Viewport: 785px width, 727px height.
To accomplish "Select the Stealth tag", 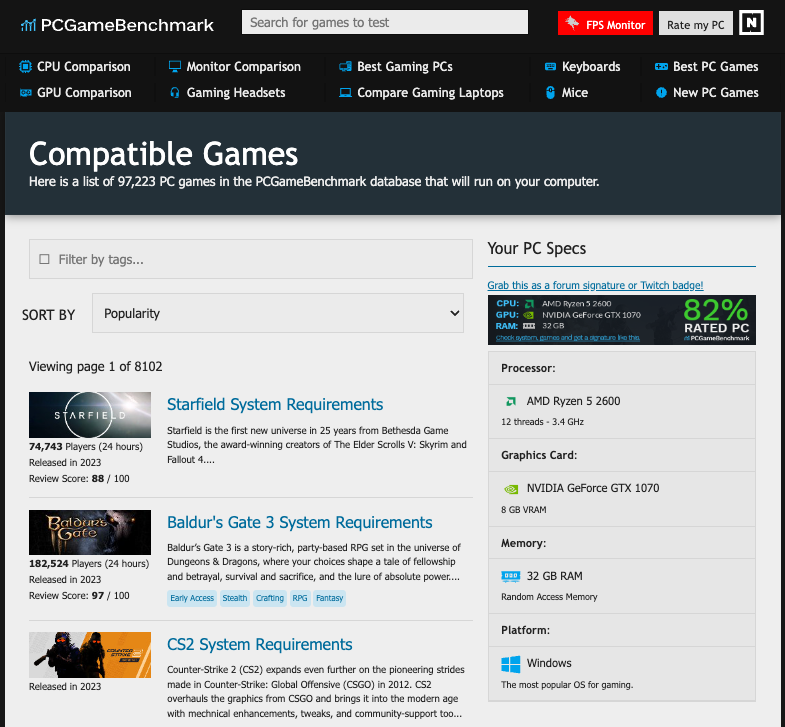I will 235,598.
